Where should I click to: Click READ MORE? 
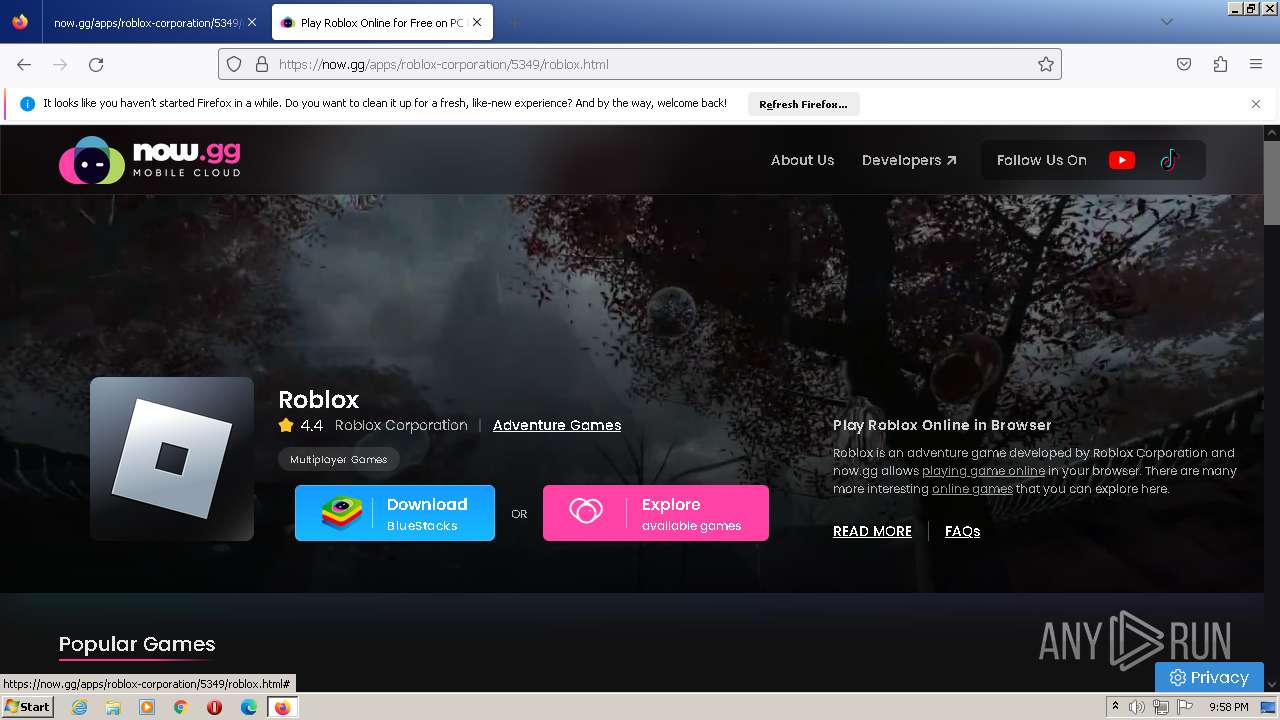point(872,531)
